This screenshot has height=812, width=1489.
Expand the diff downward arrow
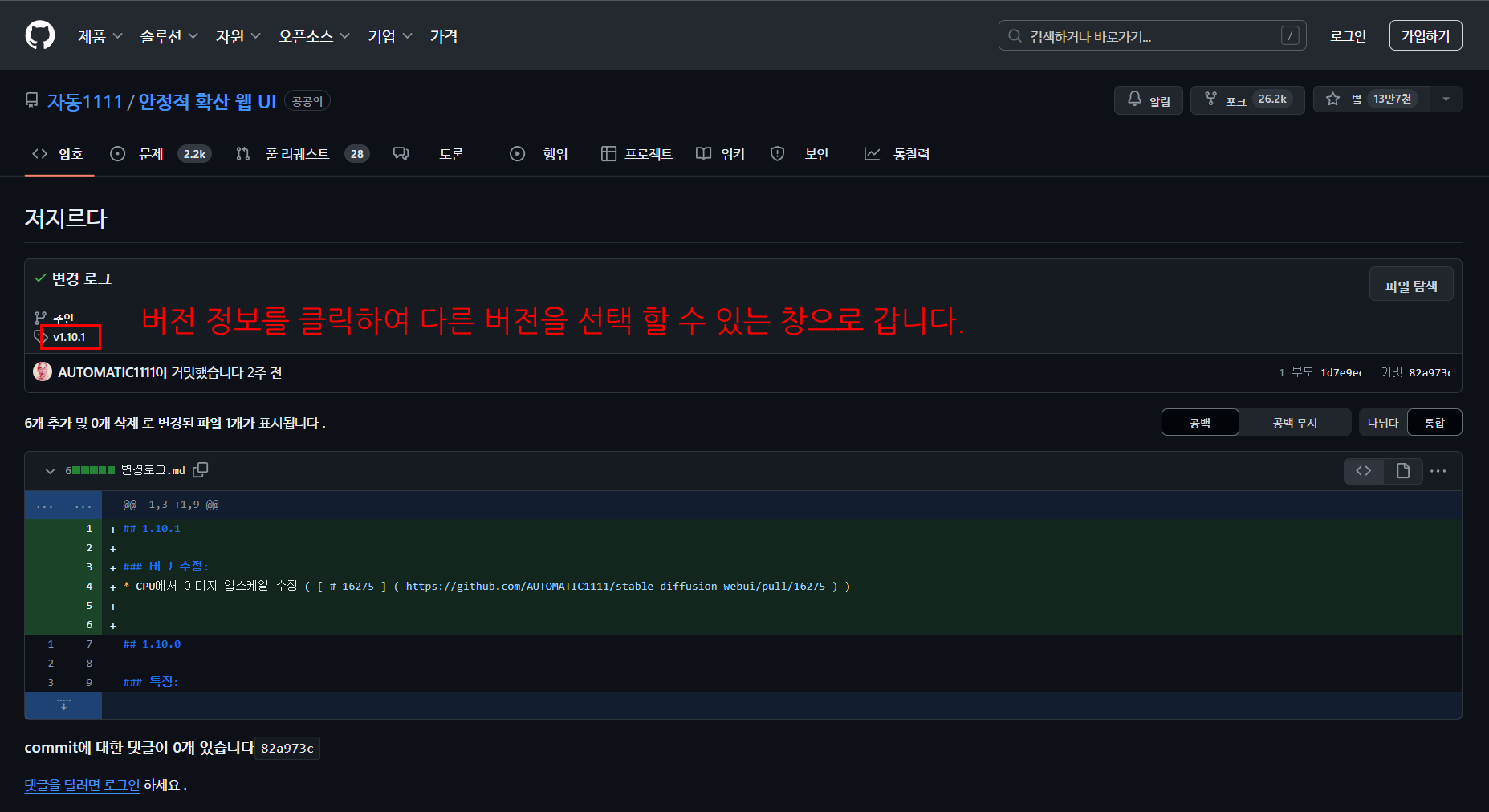(x=63, y=705)
